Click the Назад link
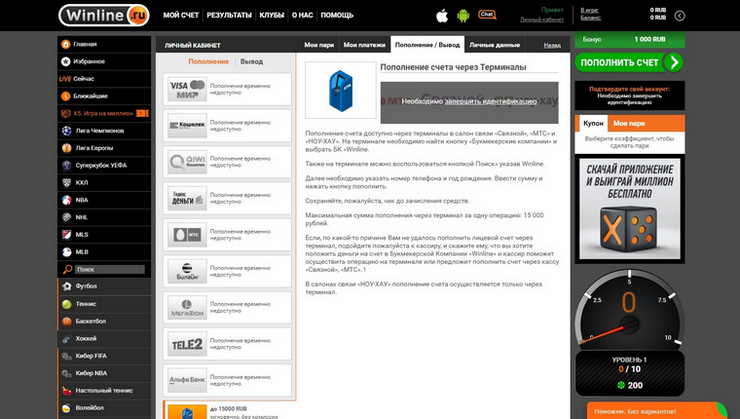This screenshot has height=419, width=740. pyautogui.click(x=552, y=45)
